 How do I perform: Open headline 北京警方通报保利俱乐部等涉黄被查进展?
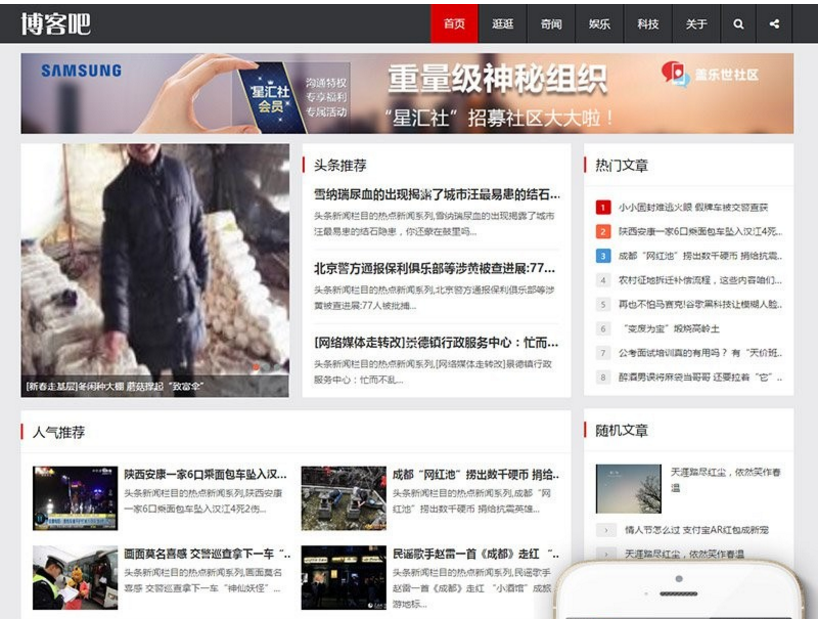tap(434, 269)
